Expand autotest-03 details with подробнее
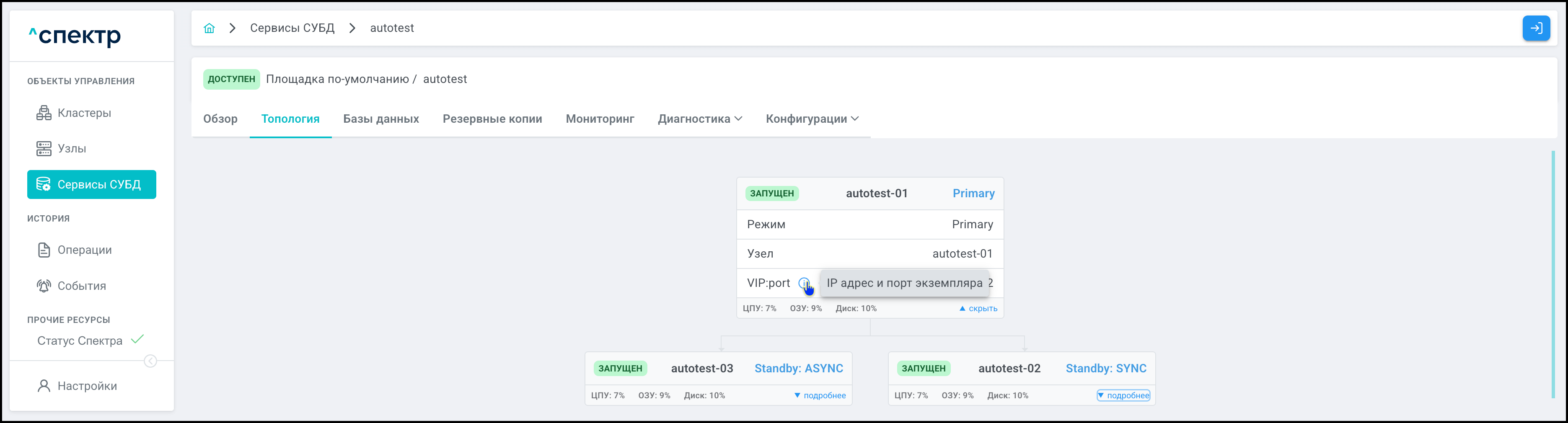This screenshot has height=423, width=1568. click(820, 396)
